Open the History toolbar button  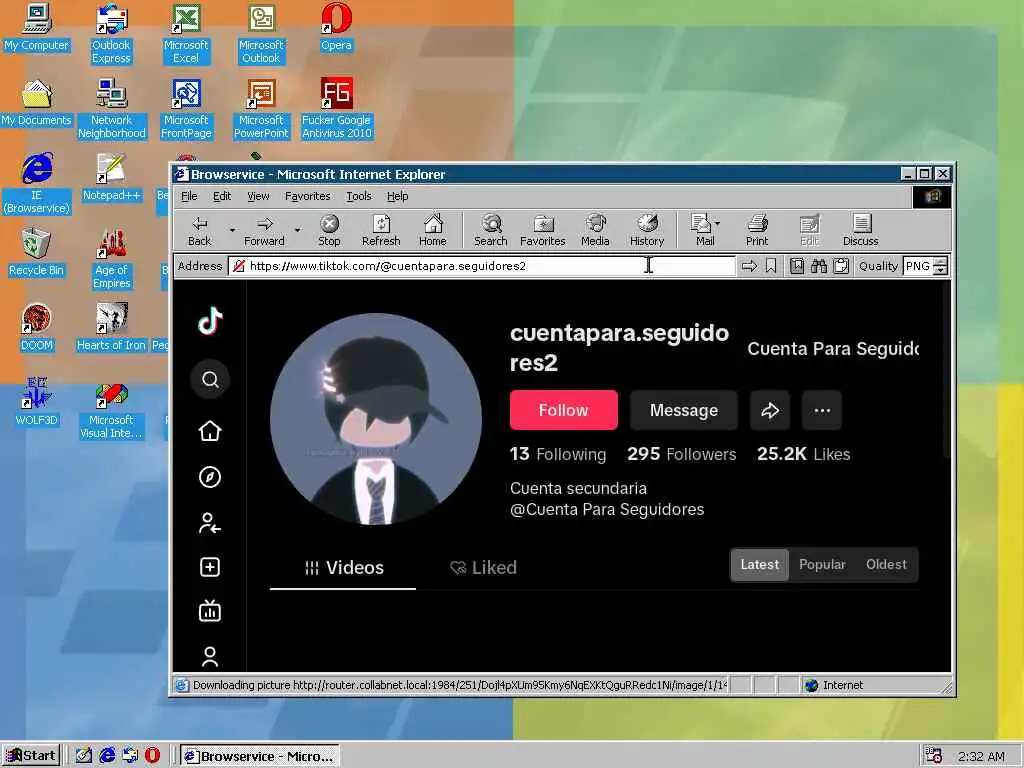tap(647, 231)
